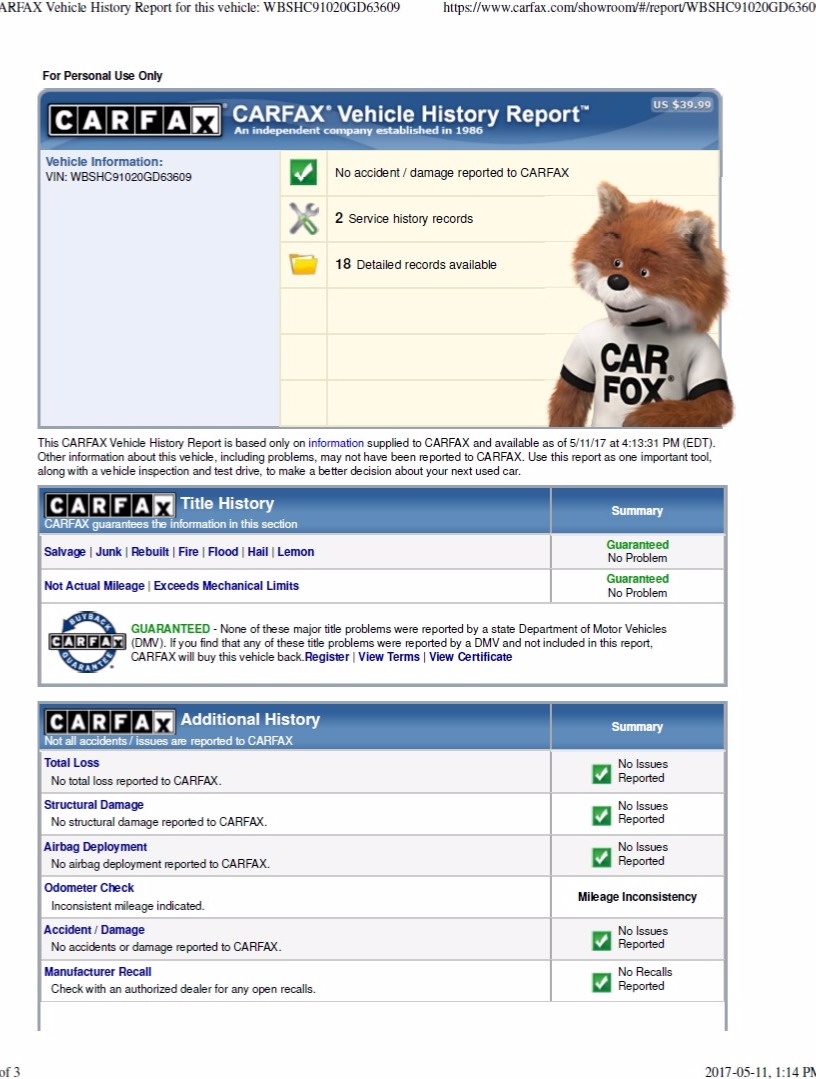Viewport: 816px width, 1079px height.
Task: Open the Structural Damage link
Action: [94, 804]
